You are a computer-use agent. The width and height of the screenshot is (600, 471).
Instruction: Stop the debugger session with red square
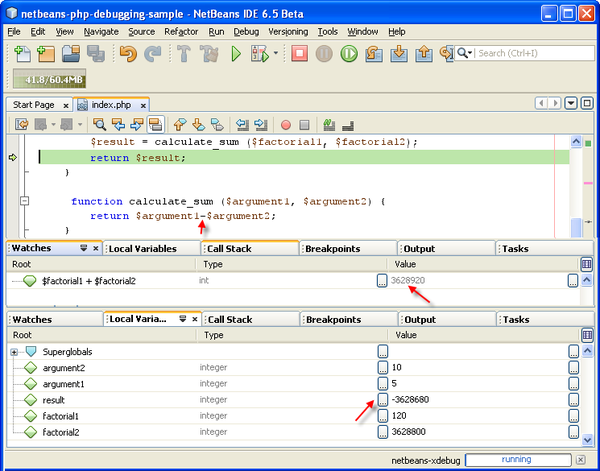tap(299, 53)
